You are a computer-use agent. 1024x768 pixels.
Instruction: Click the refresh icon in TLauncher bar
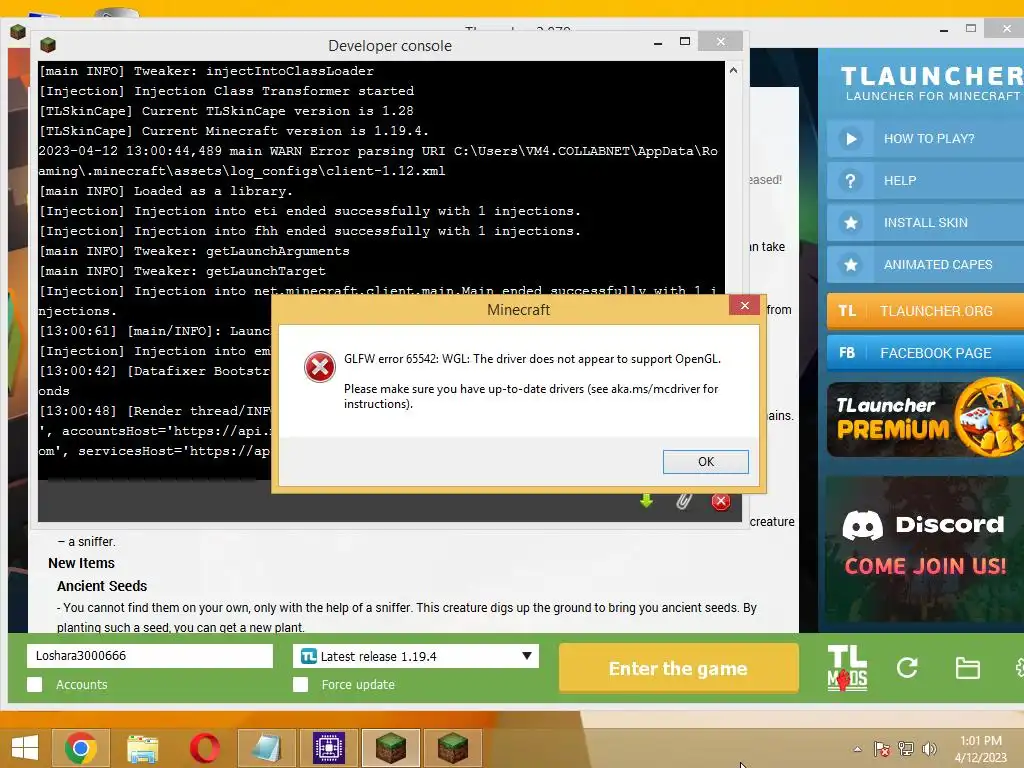(907, 667)
